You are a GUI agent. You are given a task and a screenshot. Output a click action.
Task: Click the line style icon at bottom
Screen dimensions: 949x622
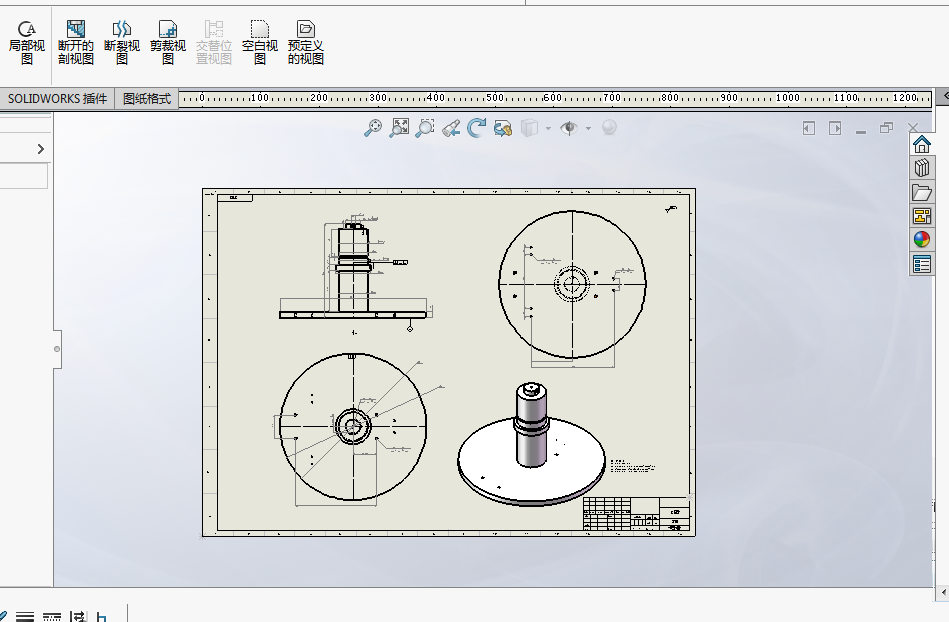52,617
